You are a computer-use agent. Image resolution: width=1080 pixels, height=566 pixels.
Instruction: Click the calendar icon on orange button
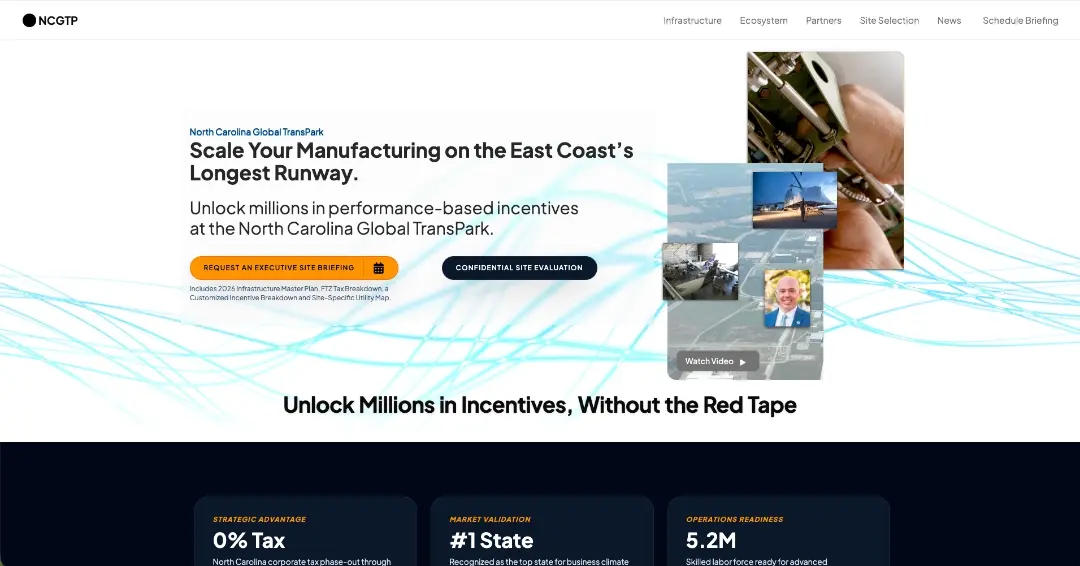[379, 268]
